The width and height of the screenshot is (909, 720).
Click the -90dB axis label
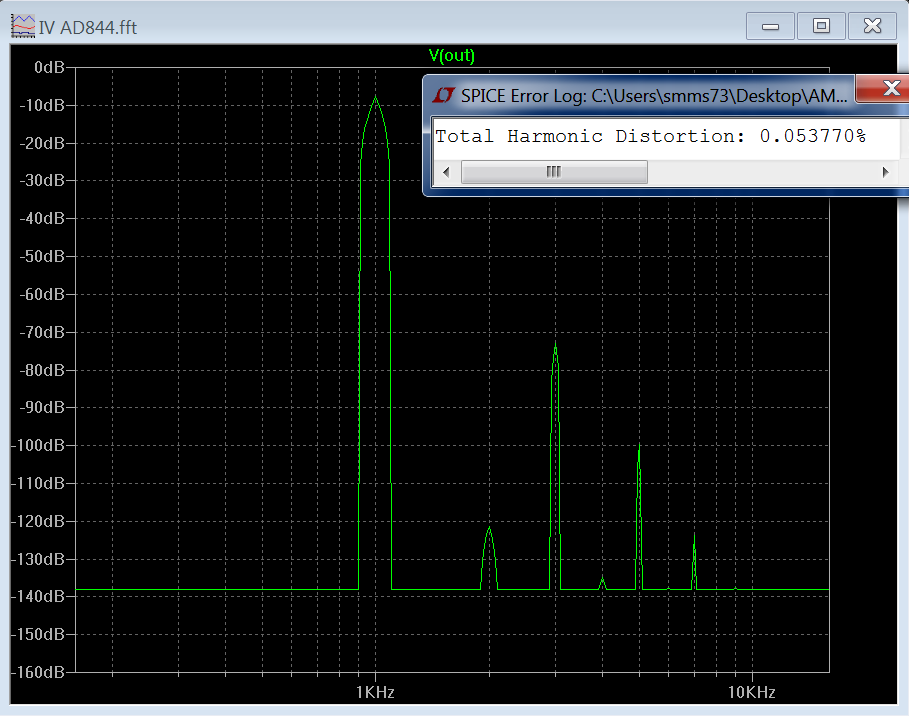42,408
